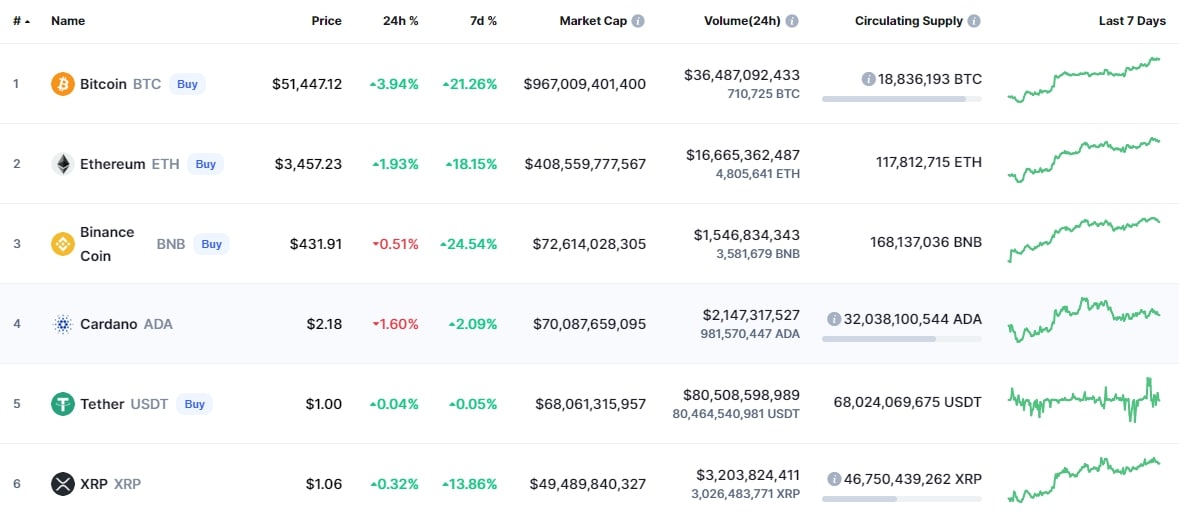
Task: Click Bitcoin 7d change 21.26%
Action: pos(470,84)
